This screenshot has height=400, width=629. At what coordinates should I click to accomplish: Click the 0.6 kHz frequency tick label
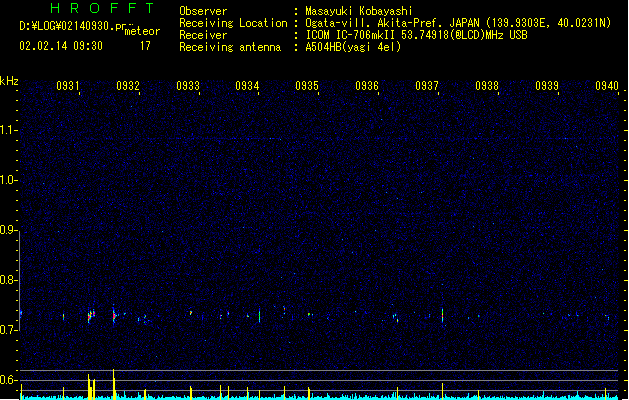(8, 380)
